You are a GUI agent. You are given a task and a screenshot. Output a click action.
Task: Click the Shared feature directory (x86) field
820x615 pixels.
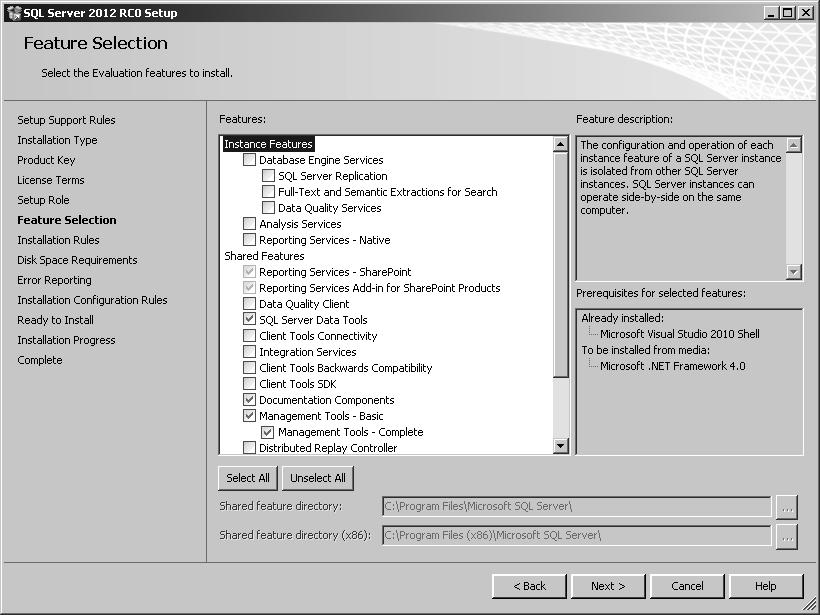[577, 536]
